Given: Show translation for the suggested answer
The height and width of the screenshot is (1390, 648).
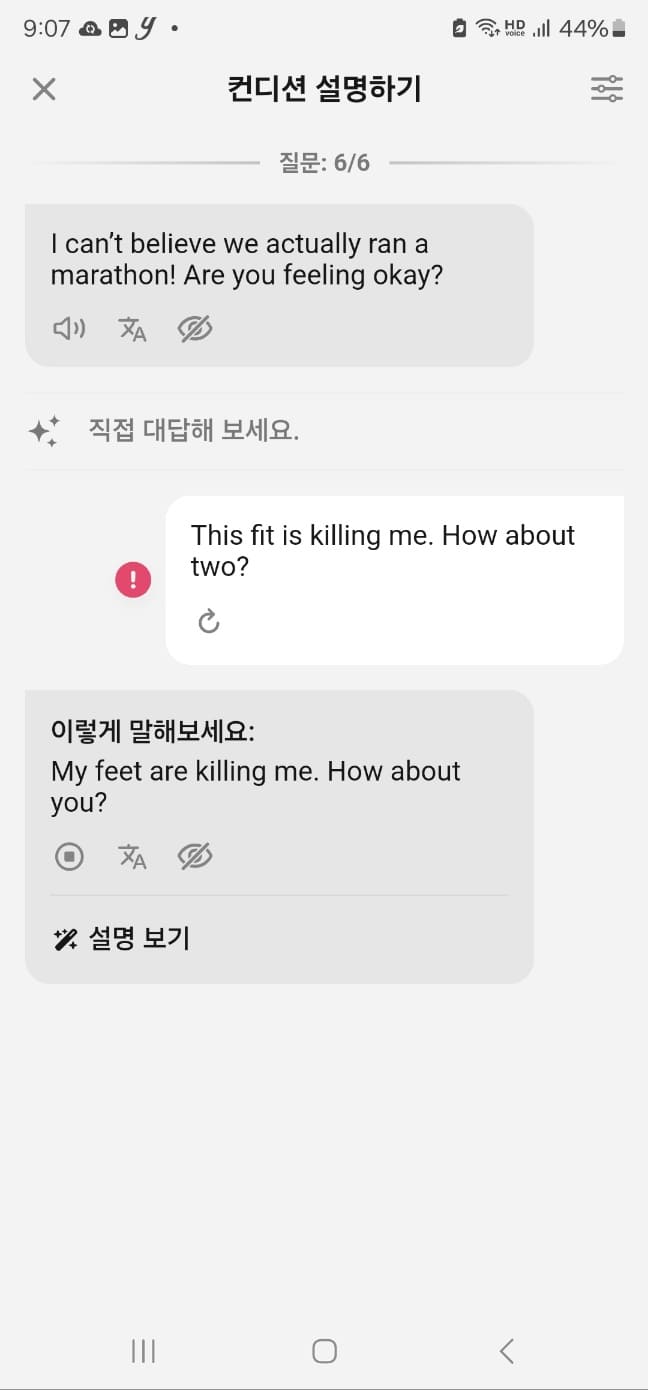Looking at the screenshot, I should [133, 856].
